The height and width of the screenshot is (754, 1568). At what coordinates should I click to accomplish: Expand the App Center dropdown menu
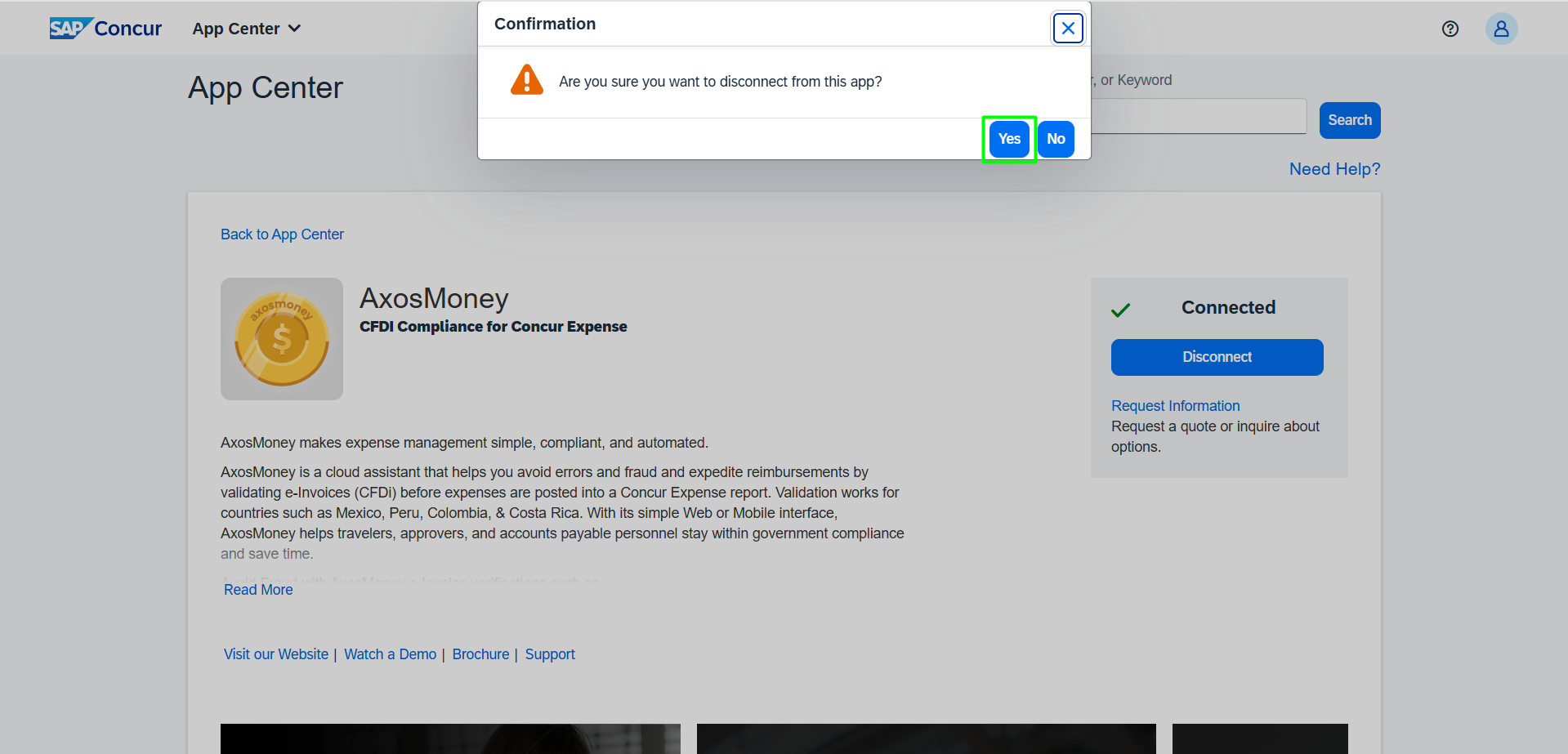click(247, 29)
